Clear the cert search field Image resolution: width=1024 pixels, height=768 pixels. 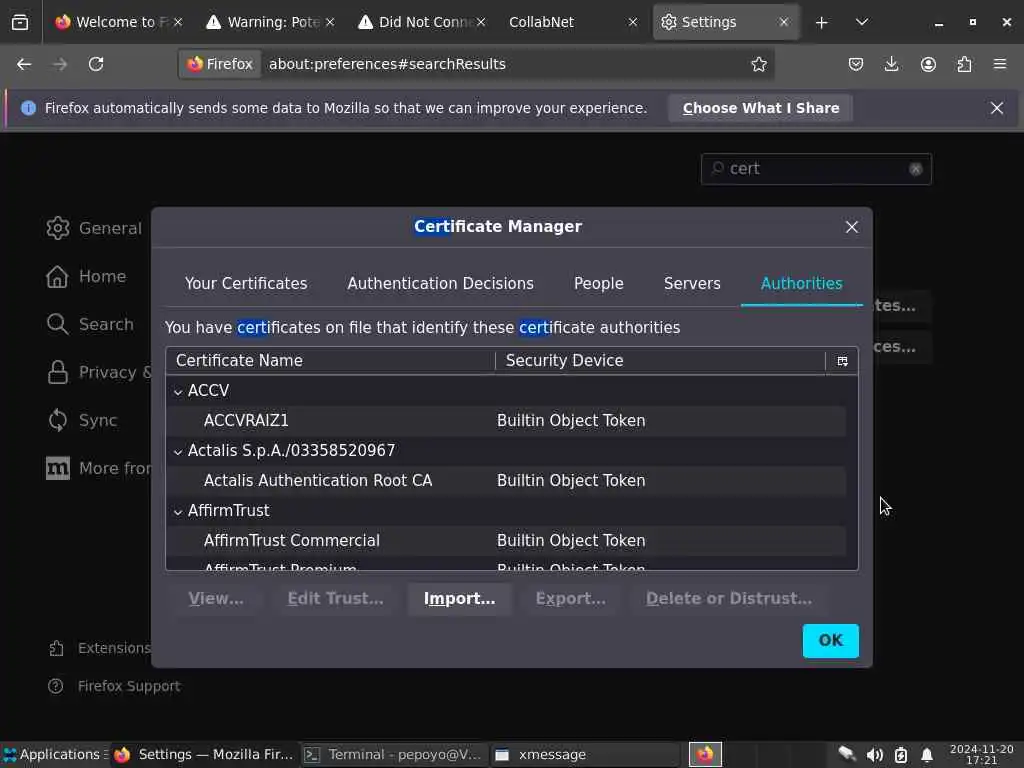click(916, 169)
